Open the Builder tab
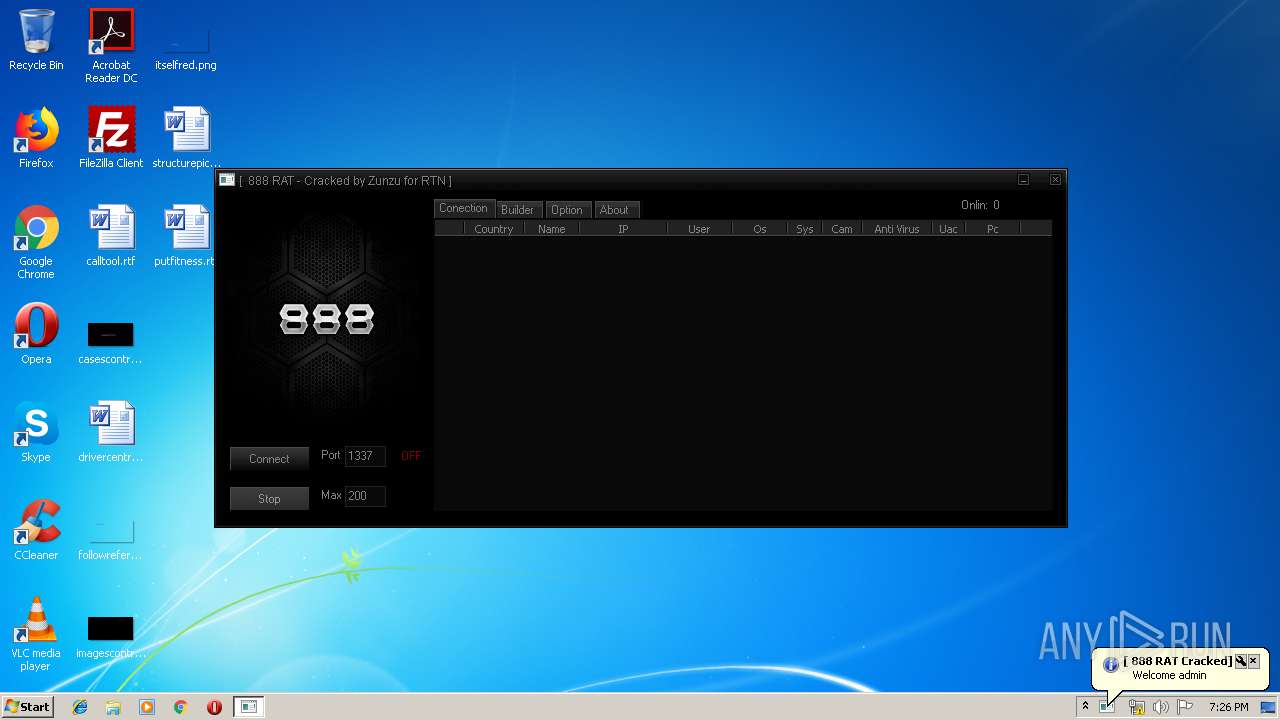 [518, 210]
